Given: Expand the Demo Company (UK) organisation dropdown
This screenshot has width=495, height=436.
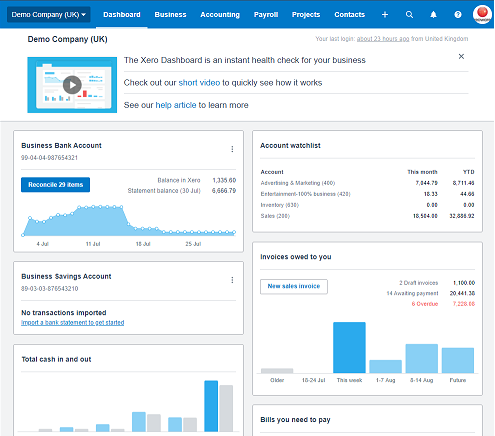Looking at the screenshot, I should click(49, 15).
